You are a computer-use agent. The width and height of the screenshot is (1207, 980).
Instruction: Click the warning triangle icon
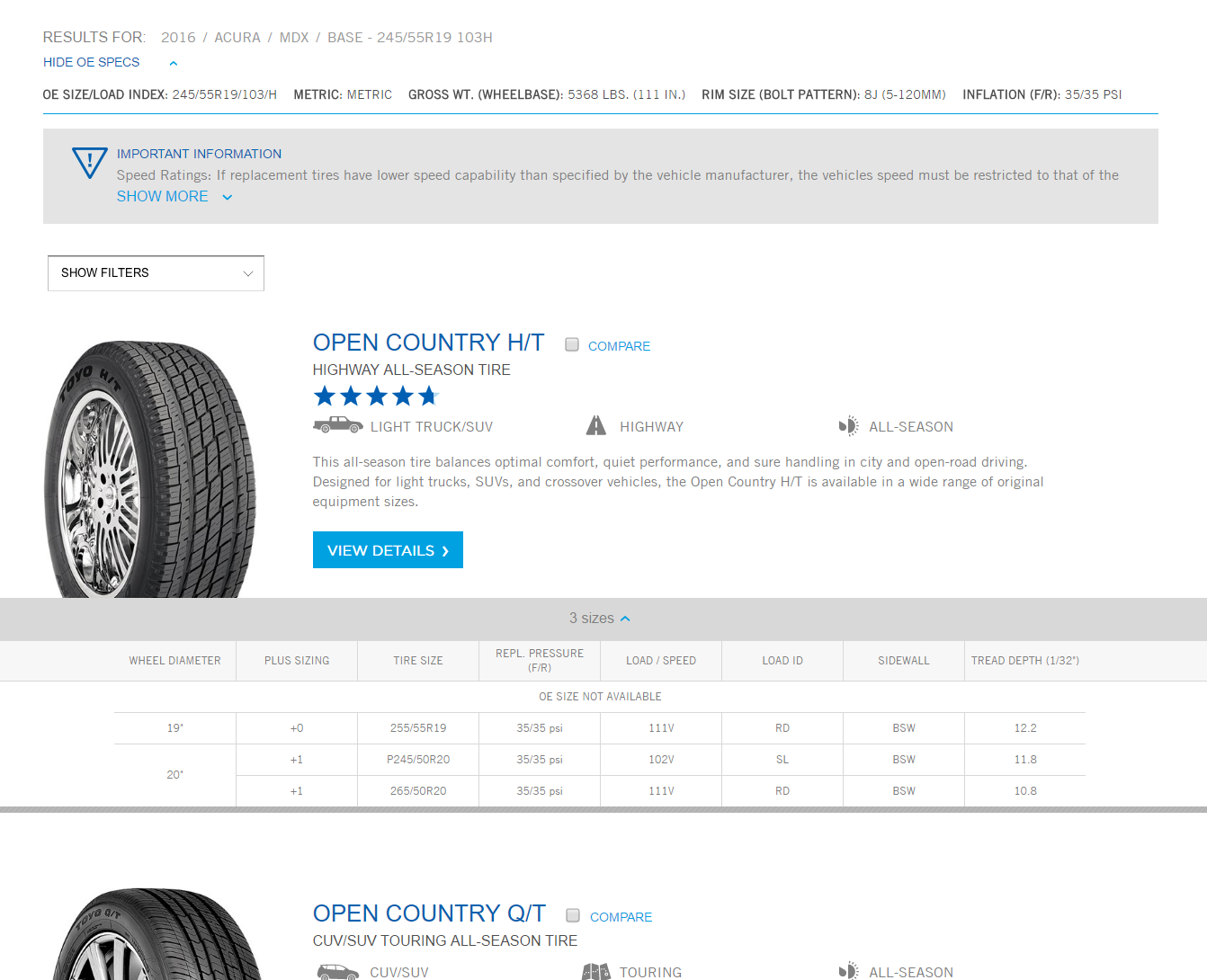[90, 163]
